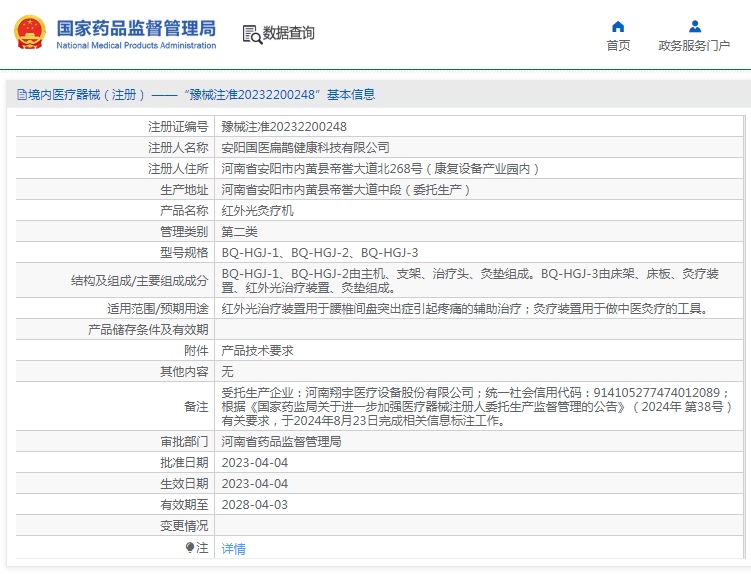The width and height of the screenshot is (751, 574).
Task: Click the 注册证编号 label
Action: click(x=178, y=126)
